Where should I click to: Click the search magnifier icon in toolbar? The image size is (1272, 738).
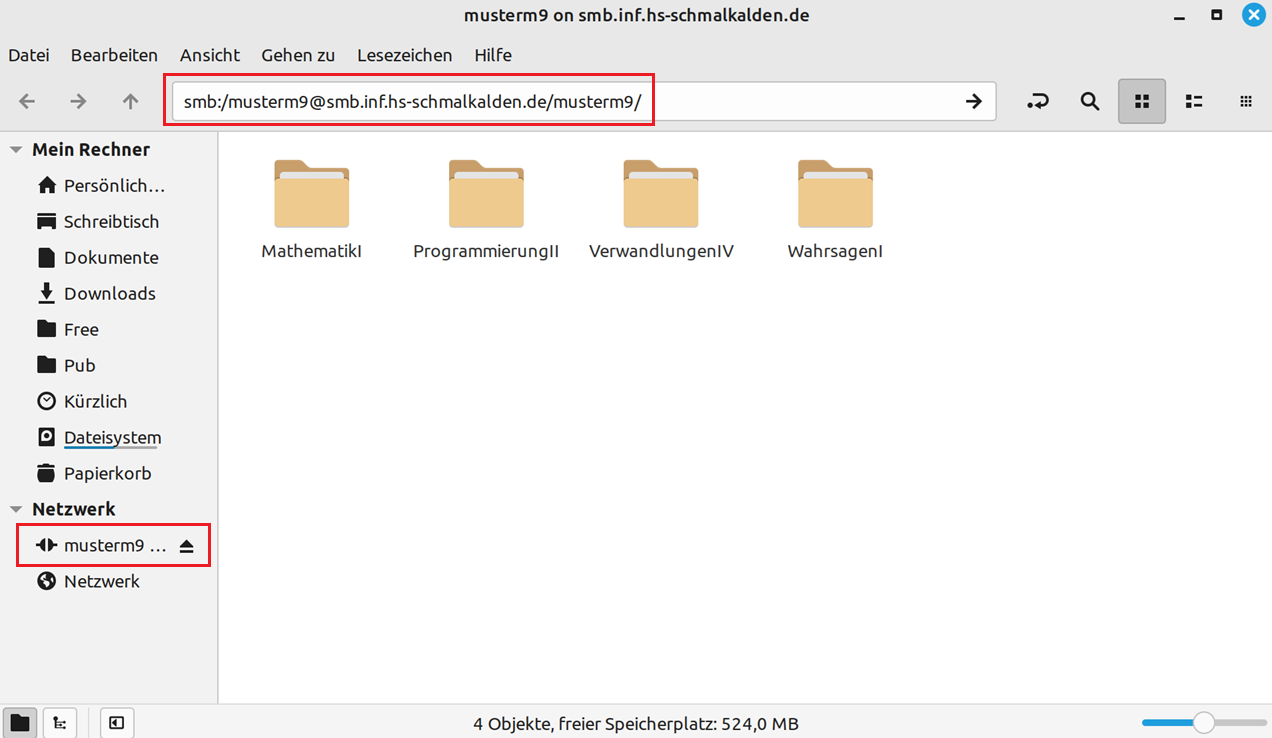1090,101
